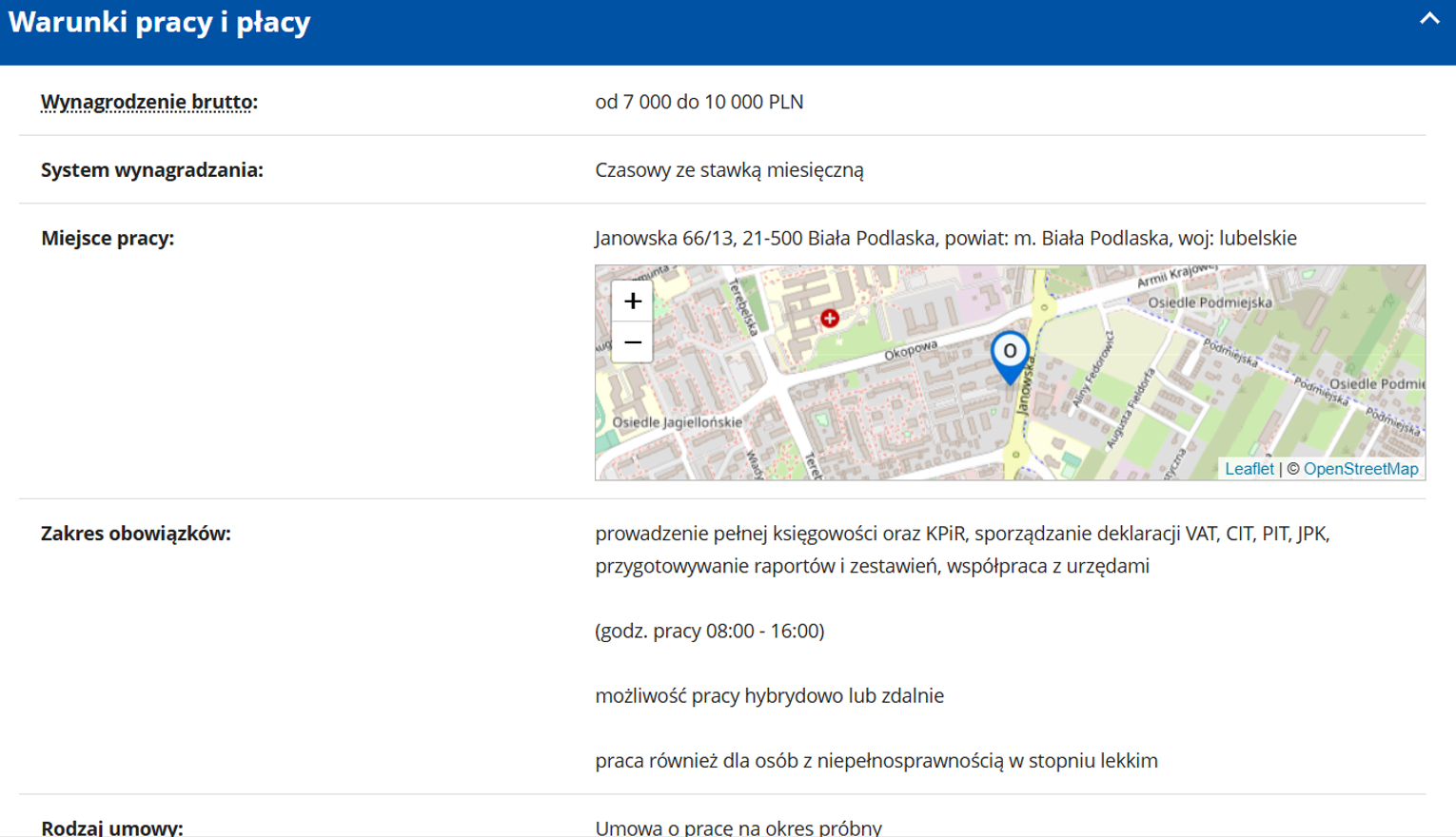Click the Miejsce pracy label
The height and width of the screenshot is (837, 1456).
pos(108,238)
